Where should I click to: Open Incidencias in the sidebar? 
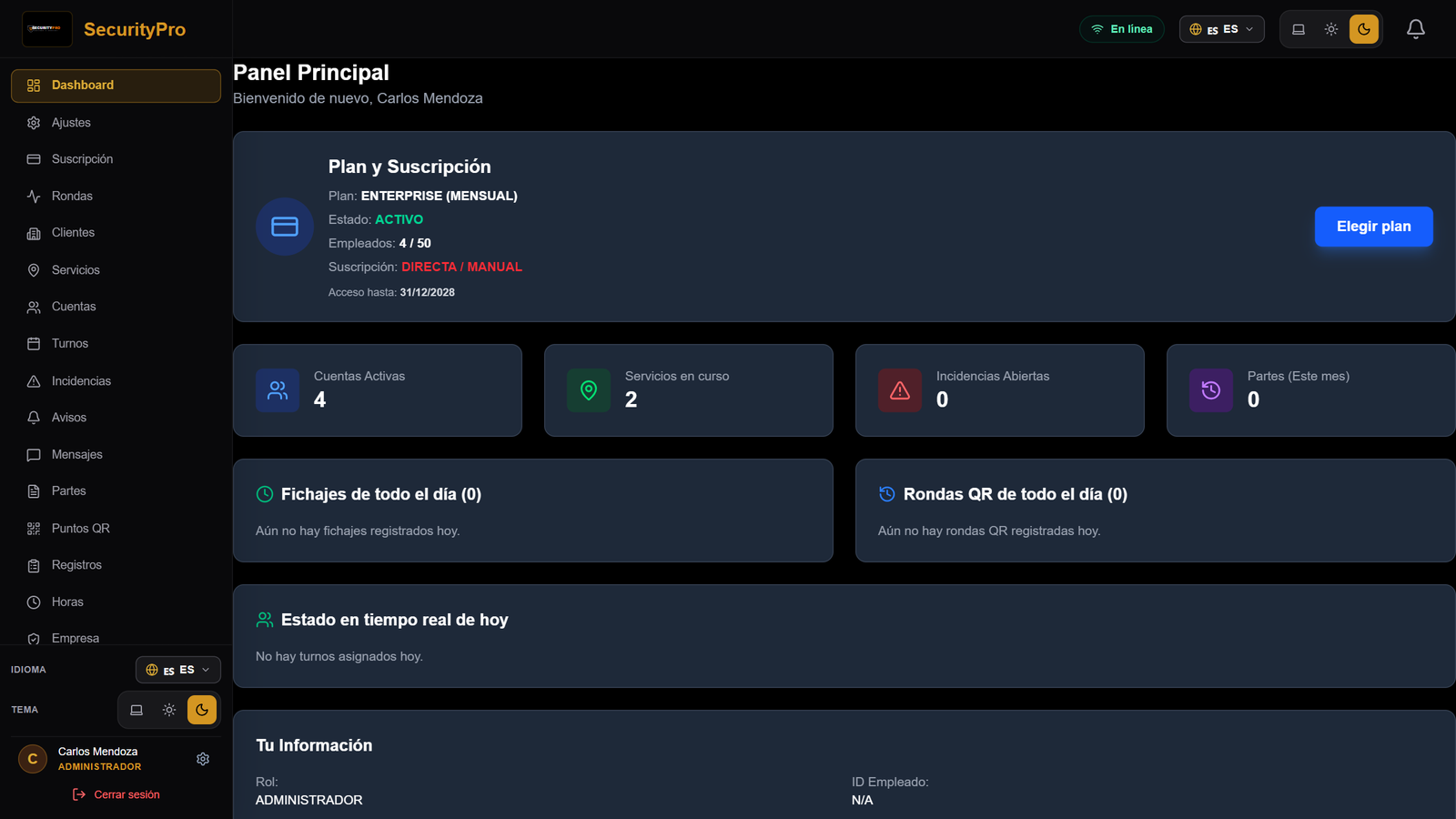116,381
